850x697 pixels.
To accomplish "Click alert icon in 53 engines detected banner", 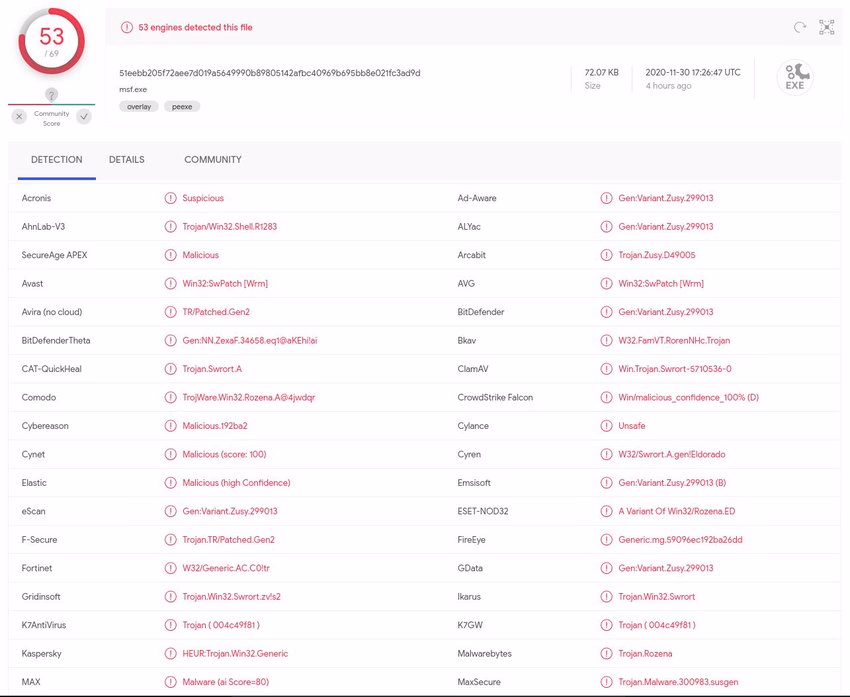I will coord(126,28).
